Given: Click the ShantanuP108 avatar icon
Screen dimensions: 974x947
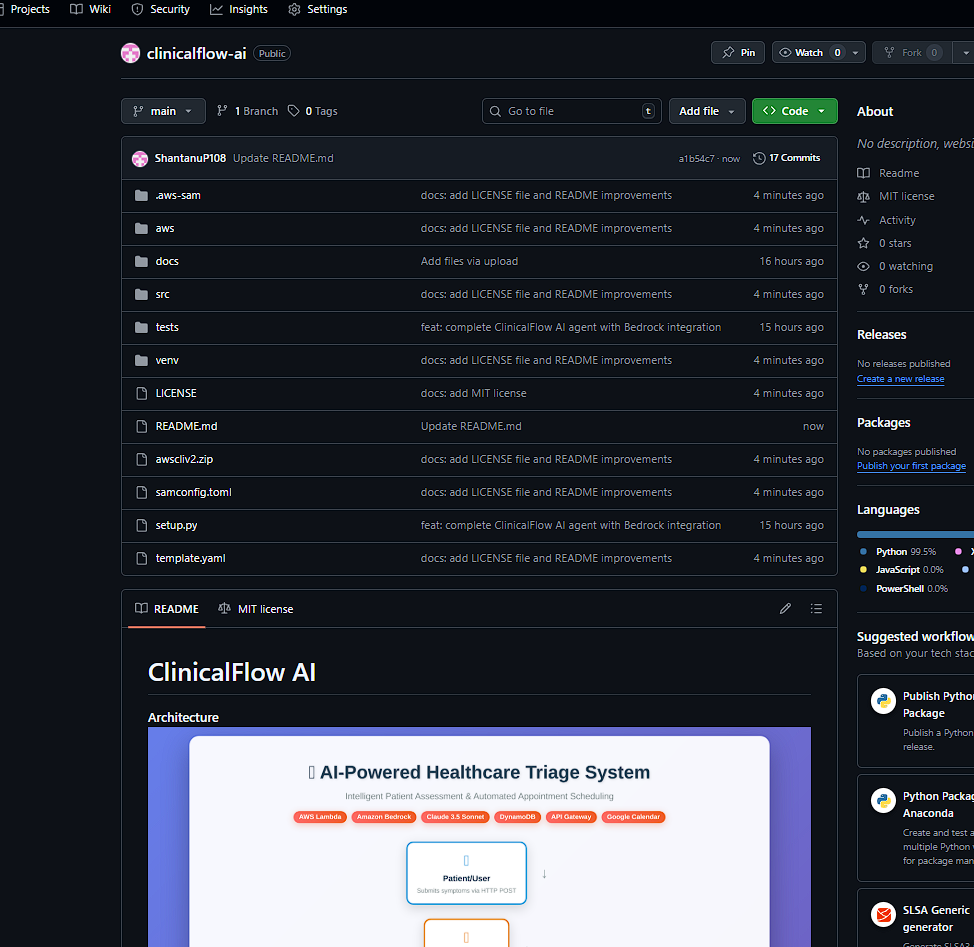Looking at the screenshot, I should (140, 158).
